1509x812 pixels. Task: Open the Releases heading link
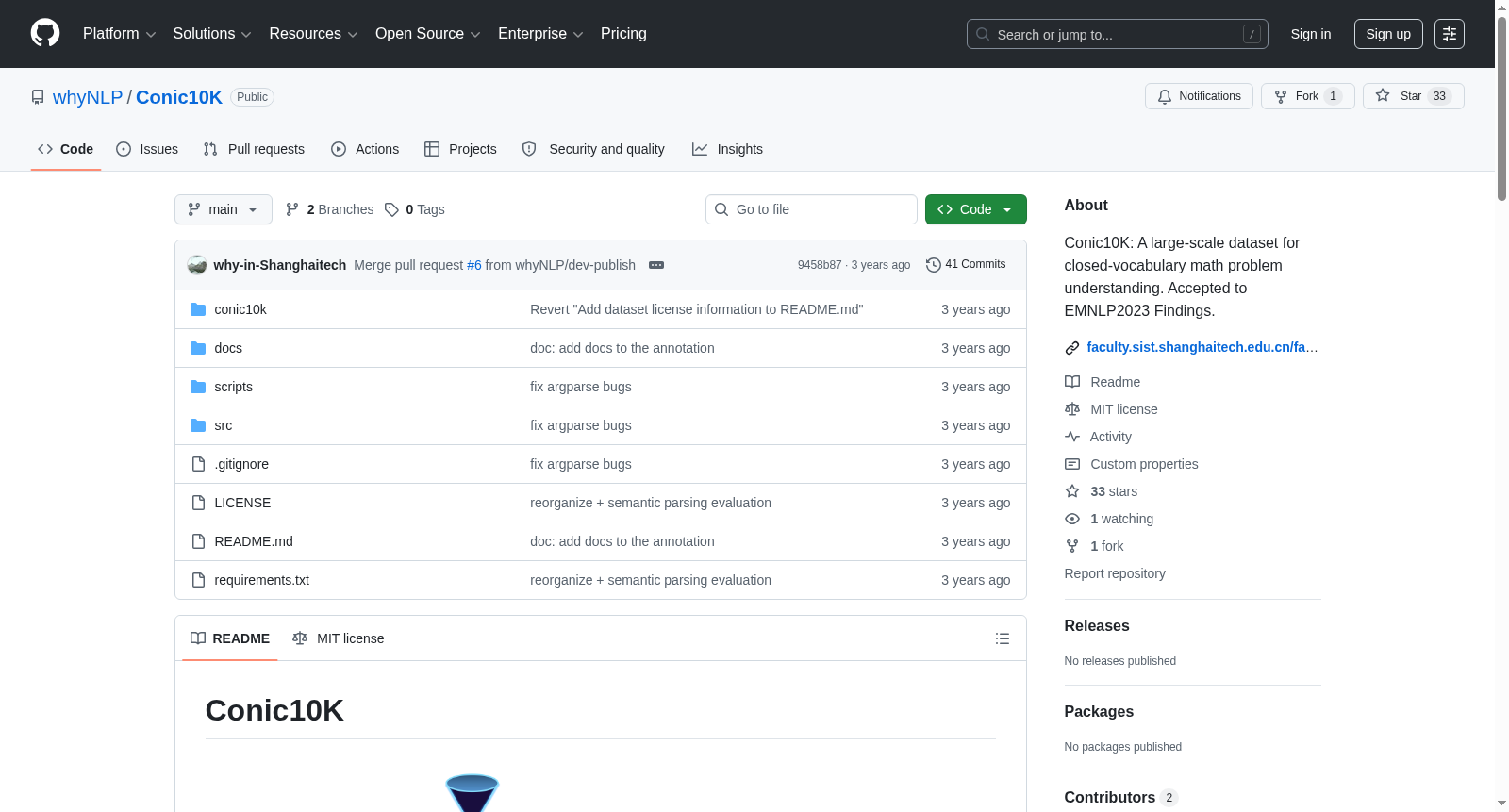click(1097, 625)
